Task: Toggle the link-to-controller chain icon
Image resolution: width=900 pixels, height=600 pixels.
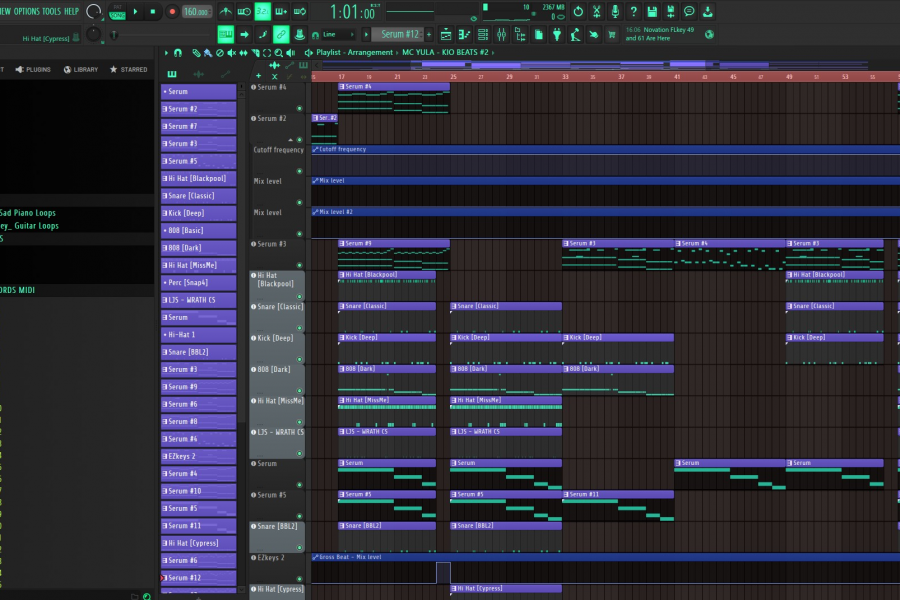Action: pyautogui.click(x=281, y=34)
